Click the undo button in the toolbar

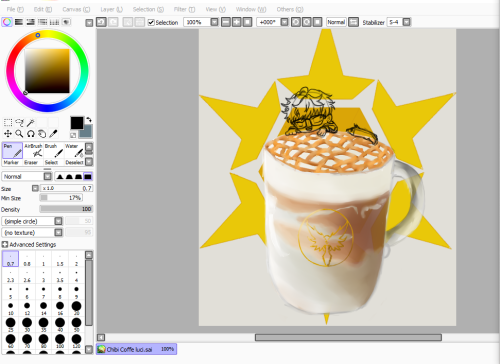pos(101,22)
